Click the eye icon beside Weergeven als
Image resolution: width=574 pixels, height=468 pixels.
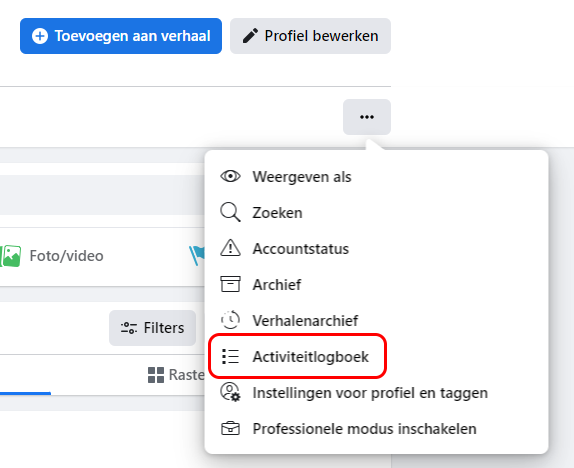point(230,177)
